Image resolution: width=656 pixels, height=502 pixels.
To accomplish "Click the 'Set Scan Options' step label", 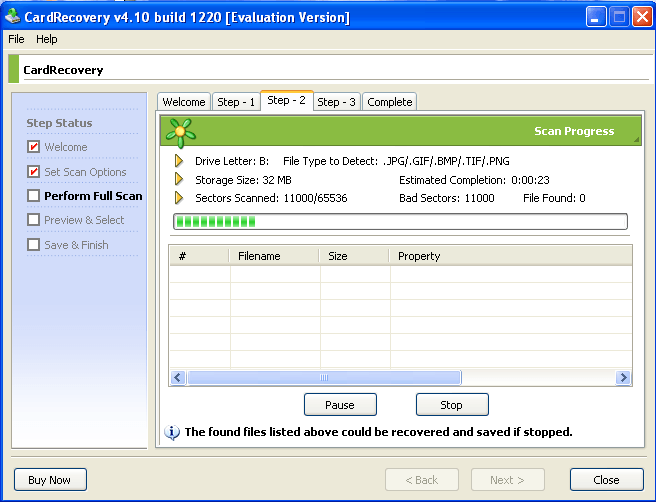I will [x=85, y=172].
